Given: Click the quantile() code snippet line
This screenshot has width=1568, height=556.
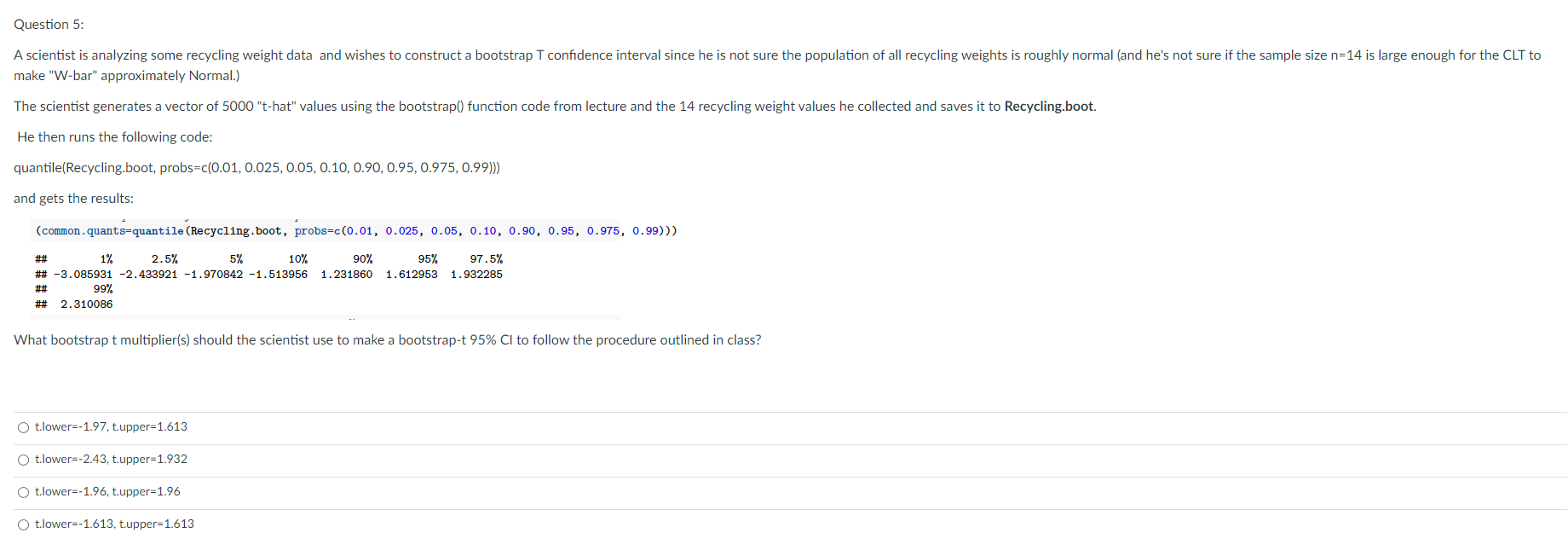Looking at the screenshot, I should [256, 167].
